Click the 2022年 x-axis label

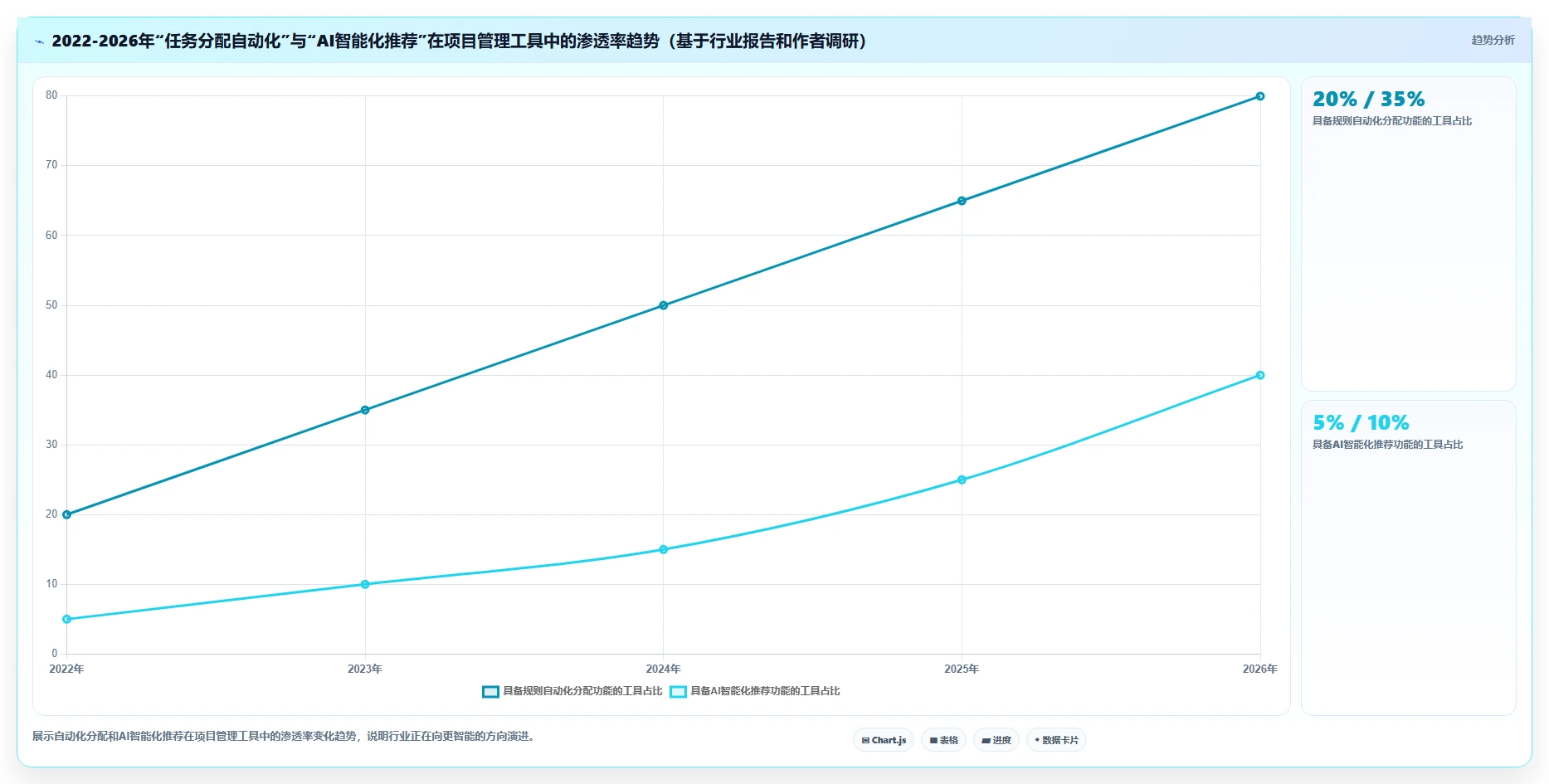tap(67, 669)
